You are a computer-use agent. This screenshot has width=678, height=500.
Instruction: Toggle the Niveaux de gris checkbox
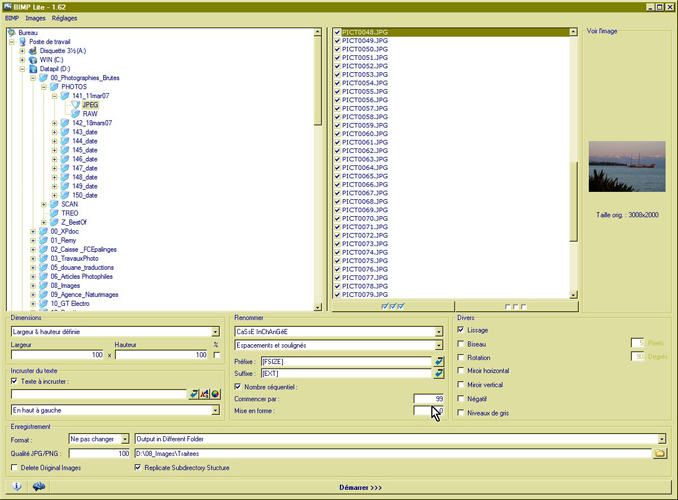[x=461, y=412]
